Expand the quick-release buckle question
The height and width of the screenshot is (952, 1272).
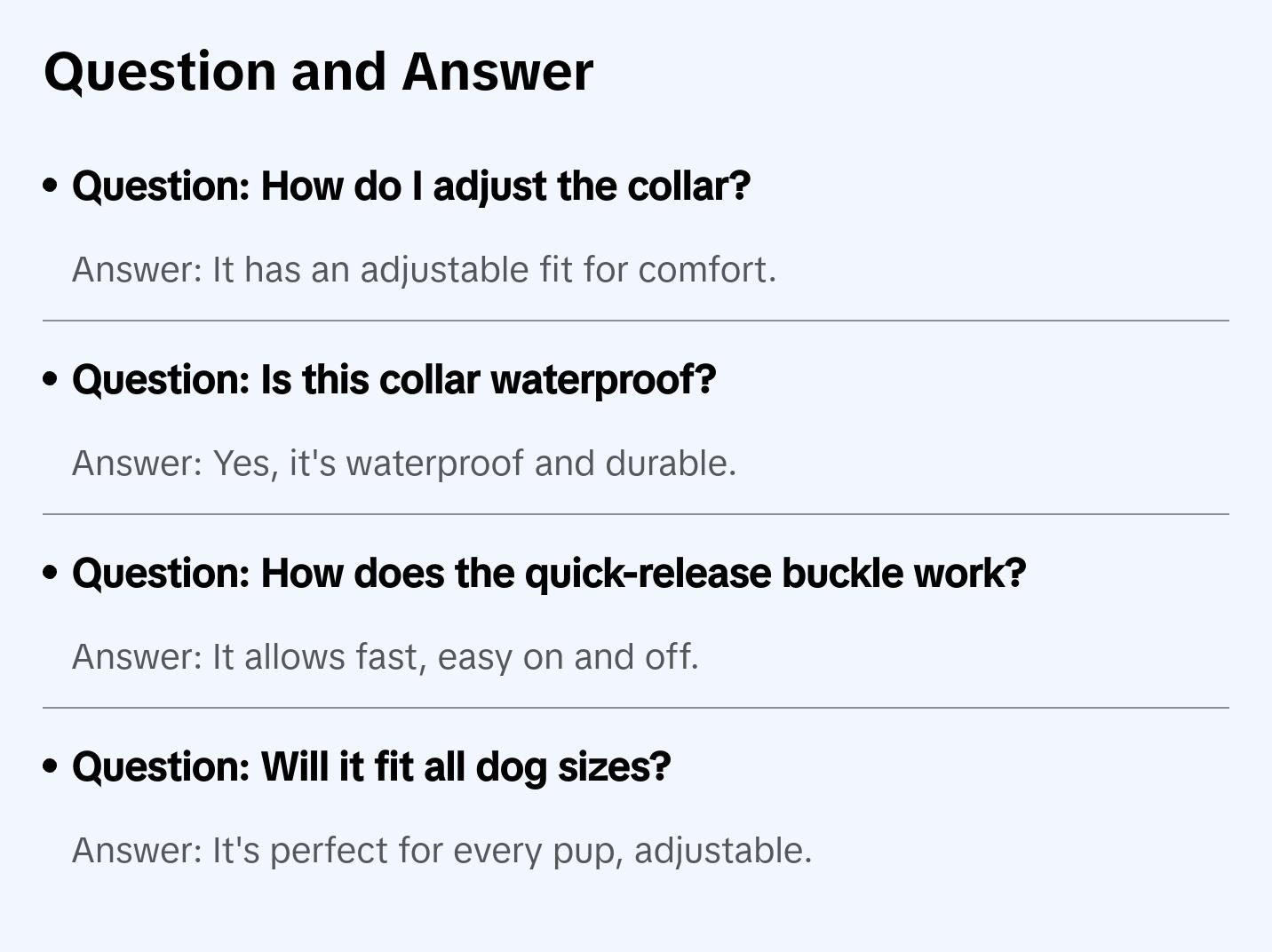coord(549,574)
